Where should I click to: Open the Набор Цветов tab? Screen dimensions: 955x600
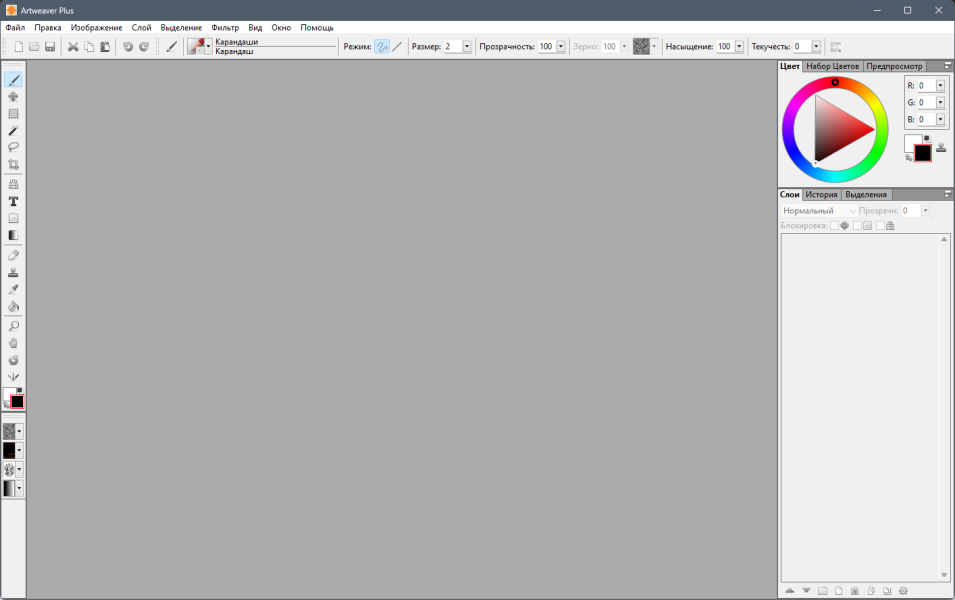coord(832,66)
